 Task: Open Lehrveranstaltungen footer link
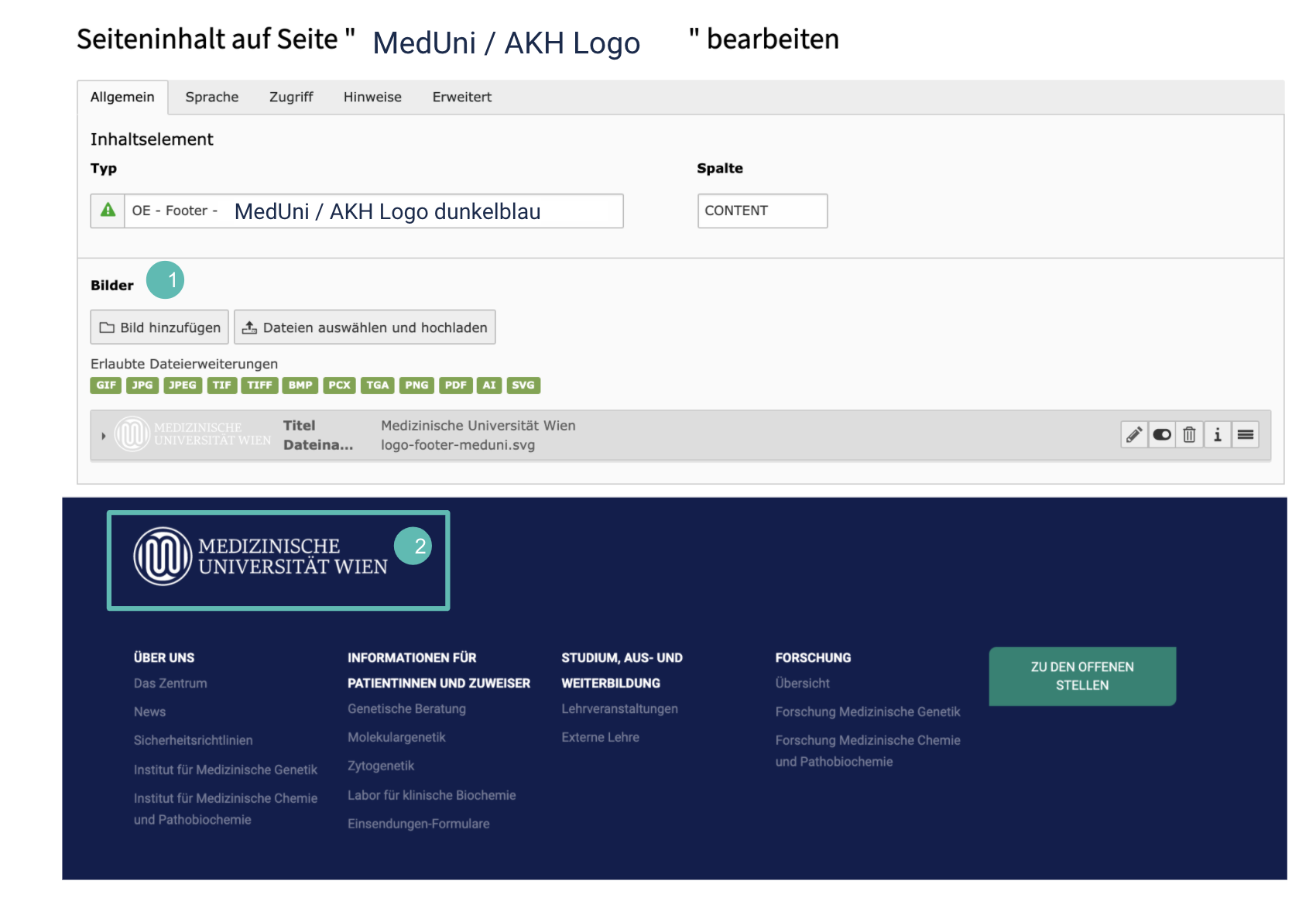(x=619, y=709)
